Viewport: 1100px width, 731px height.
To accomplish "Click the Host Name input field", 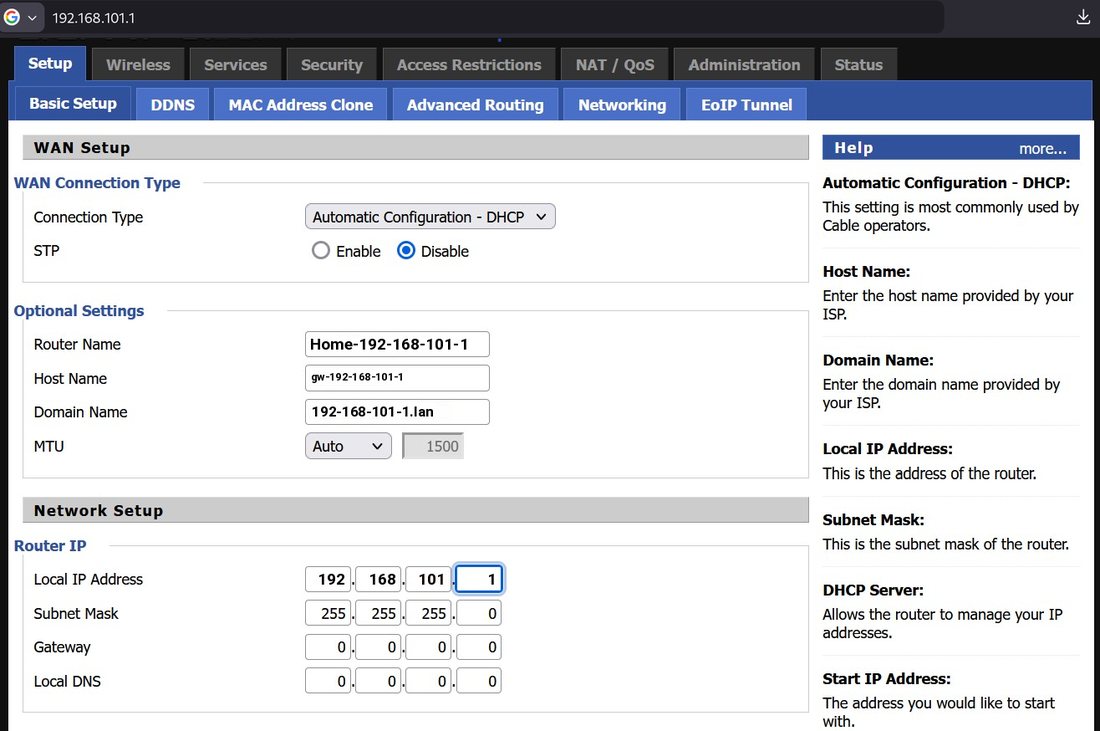I will [x=397, y=377].
